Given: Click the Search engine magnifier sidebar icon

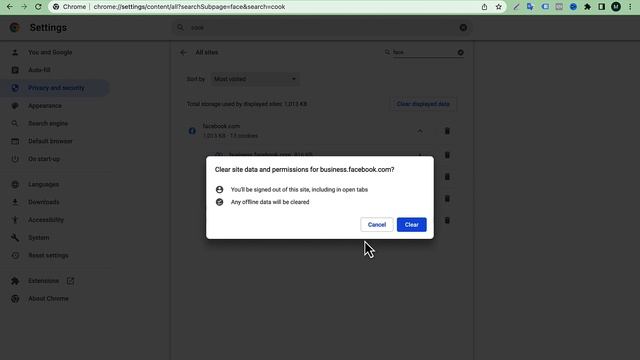Looking at the screenshot, I should pyautogui.click(x=15, y=123).
